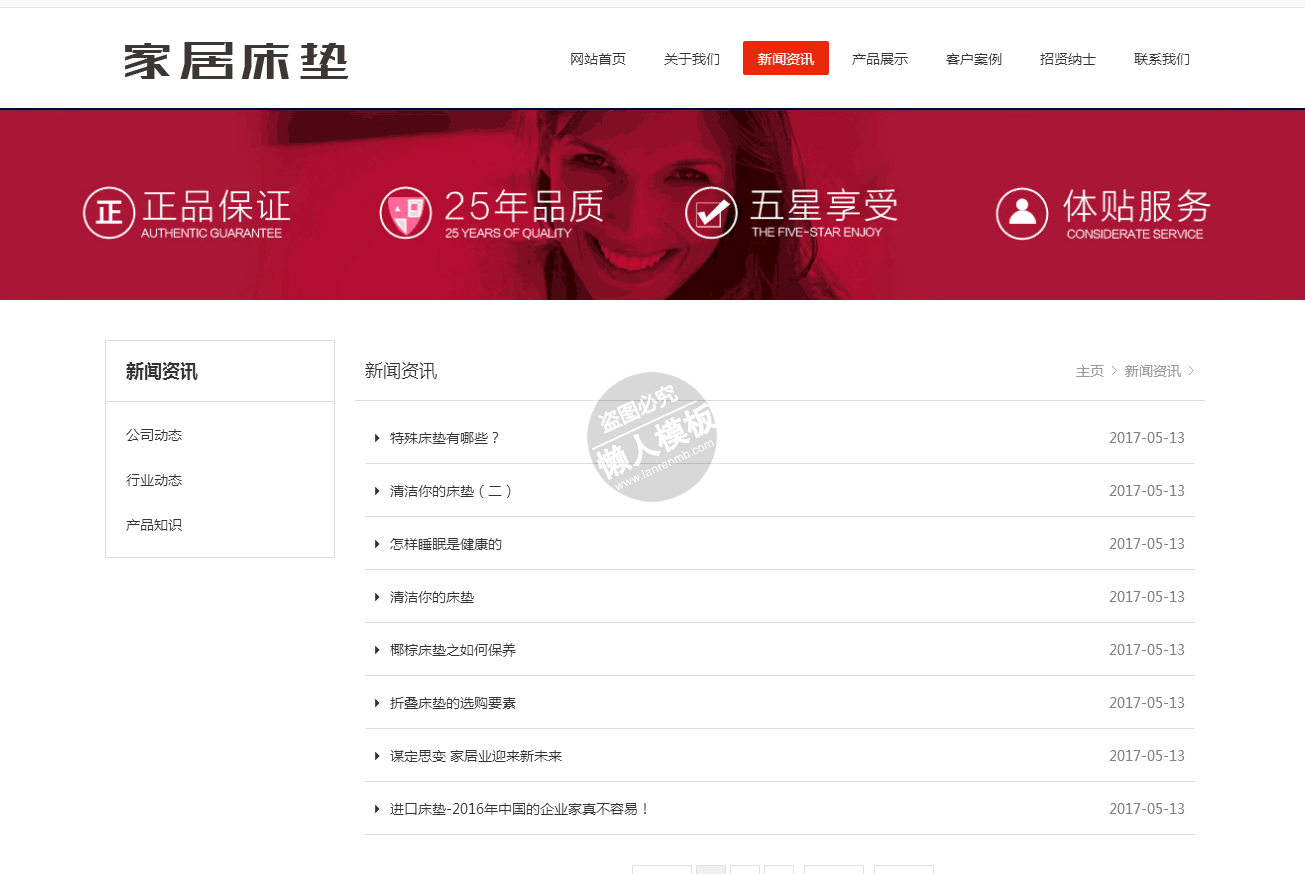Open 网站首页 in the top navigation

coord(598,59)
